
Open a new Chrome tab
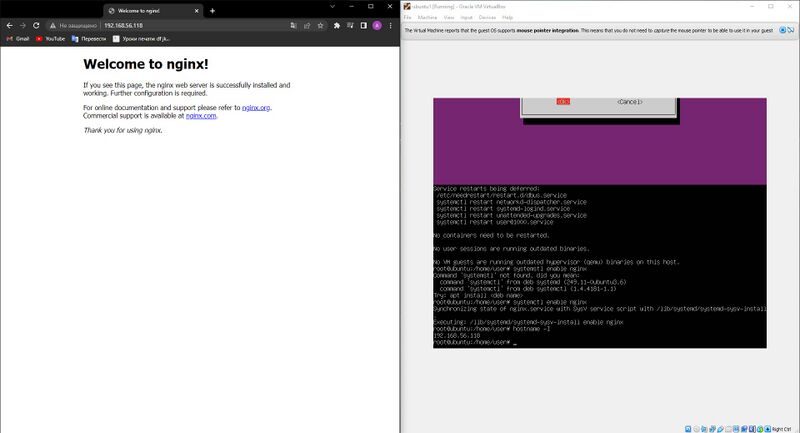(212, 11)
